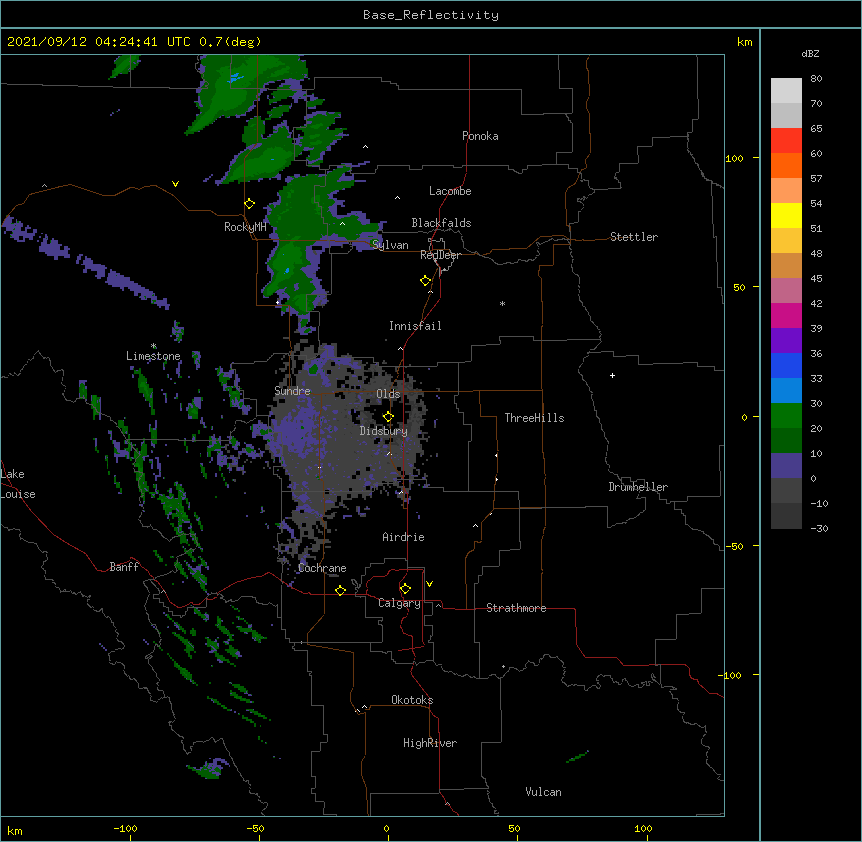The image size is (862, 842).
Task: Click the Sylvan label
Action: [x=390, y=245]
